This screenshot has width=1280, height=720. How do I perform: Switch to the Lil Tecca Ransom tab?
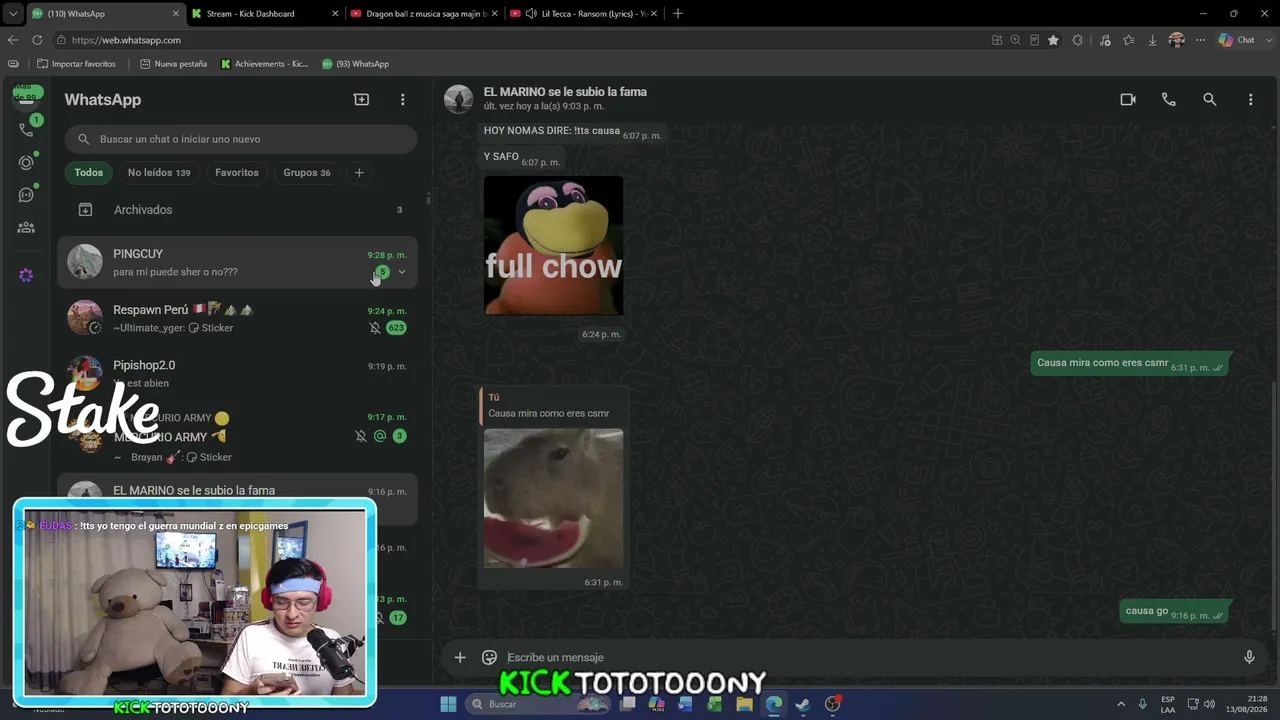582,14
